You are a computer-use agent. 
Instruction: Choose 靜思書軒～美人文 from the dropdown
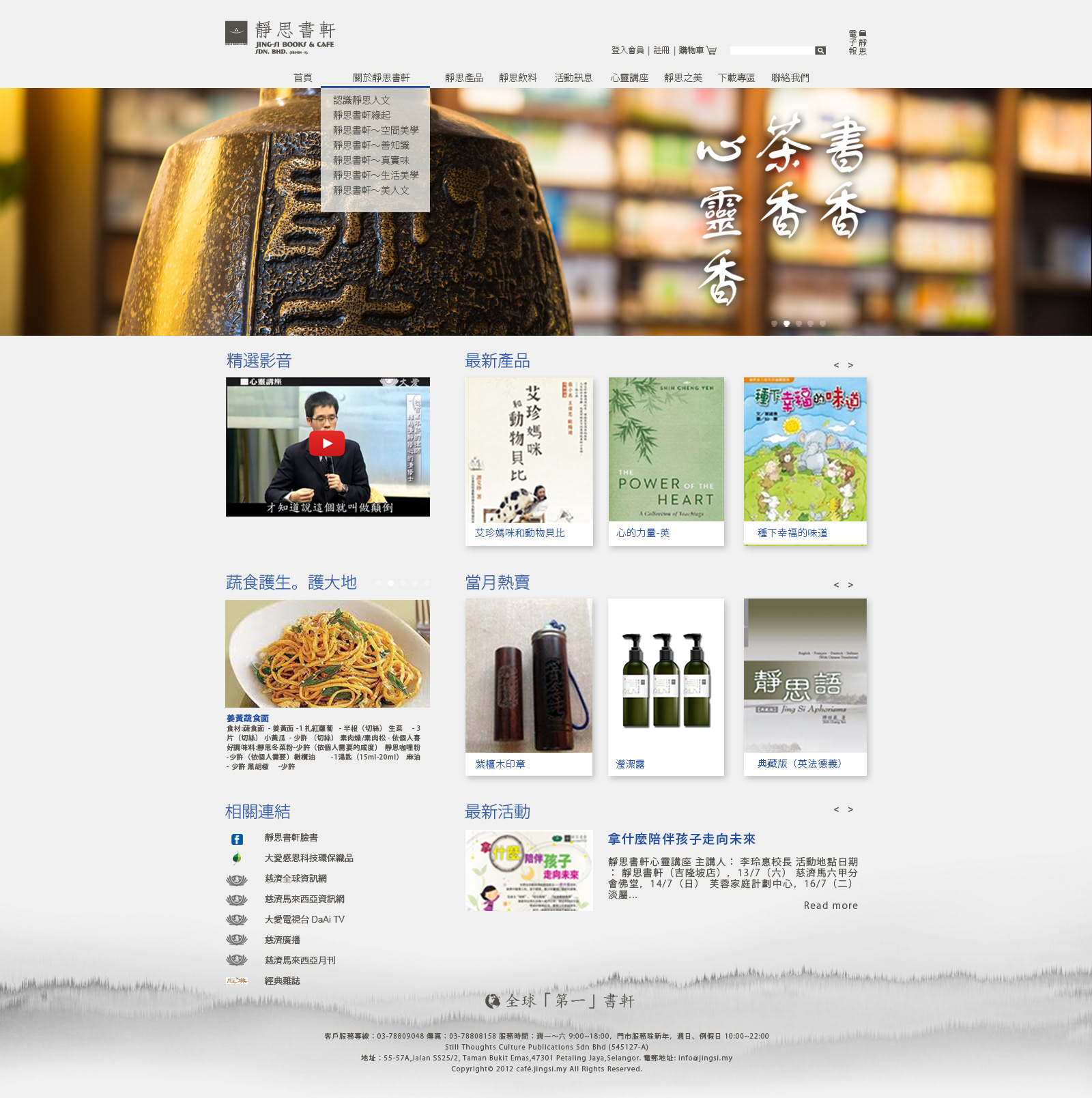[x=371, y=190]
